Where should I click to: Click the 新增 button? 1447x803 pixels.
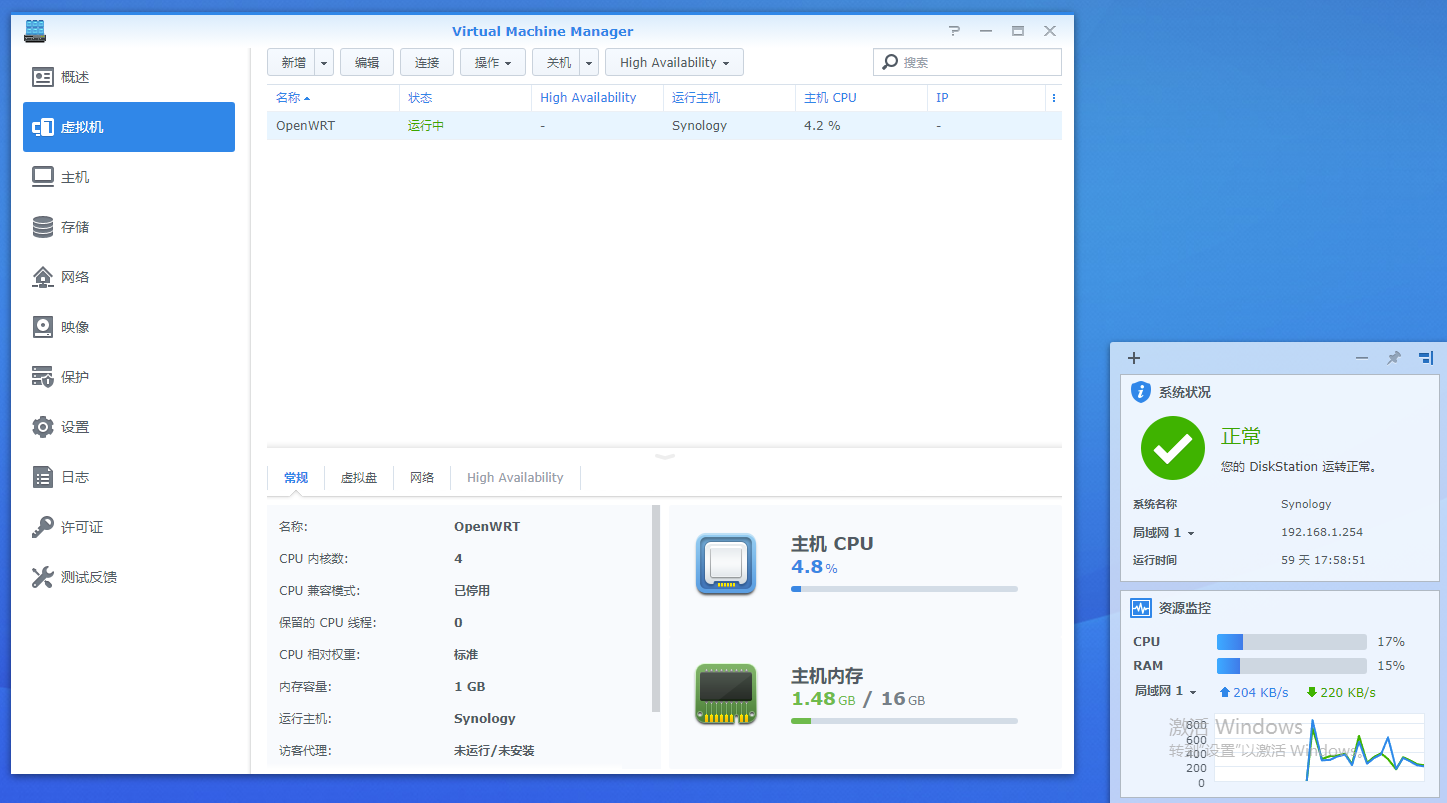(x=292, y=62)
